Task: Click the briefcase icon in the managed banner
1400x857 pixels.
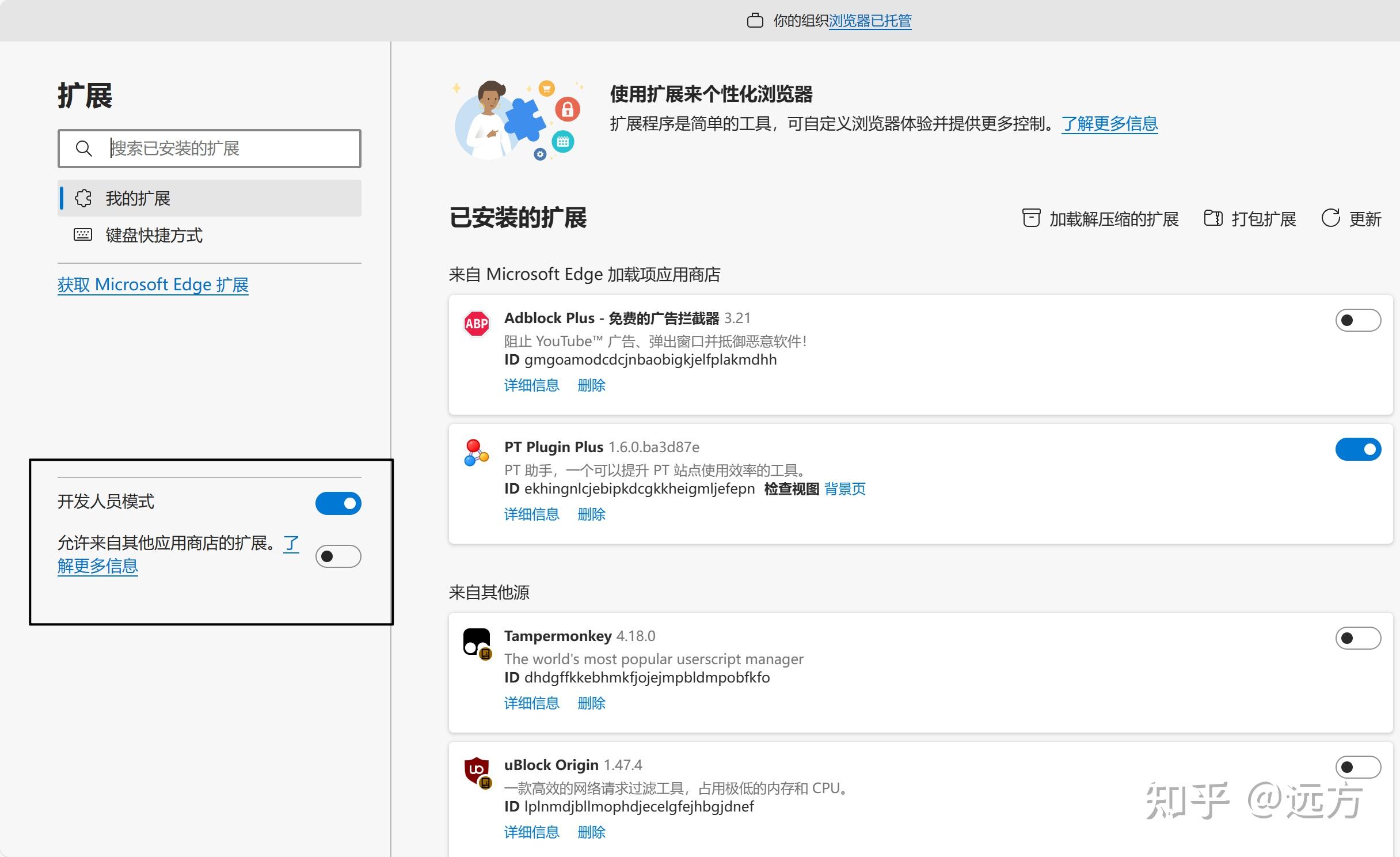Action: [756, 20]
